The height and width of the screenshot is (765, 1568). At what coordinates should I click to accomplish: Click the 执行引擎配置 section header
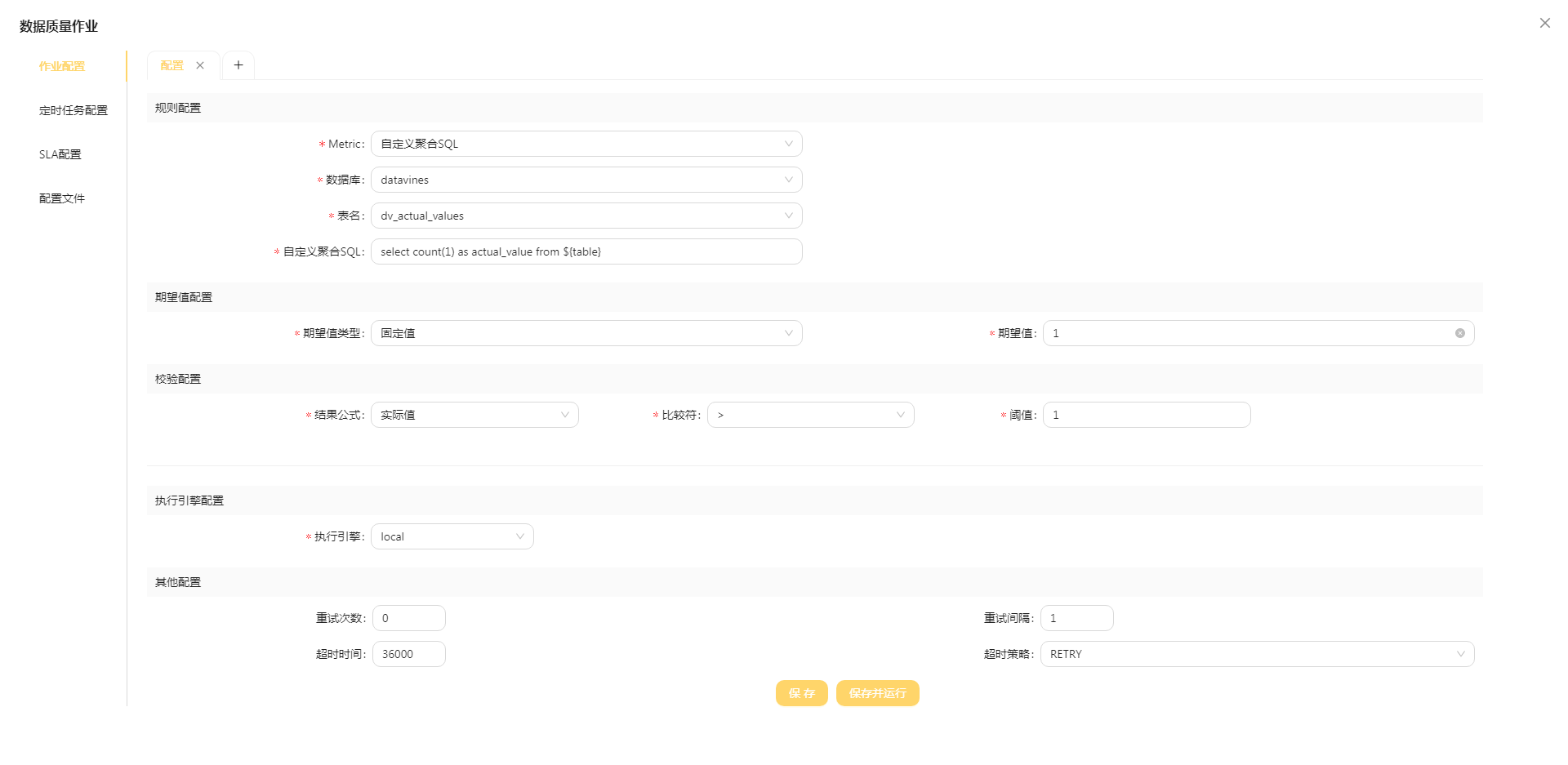tap(815, 500)
